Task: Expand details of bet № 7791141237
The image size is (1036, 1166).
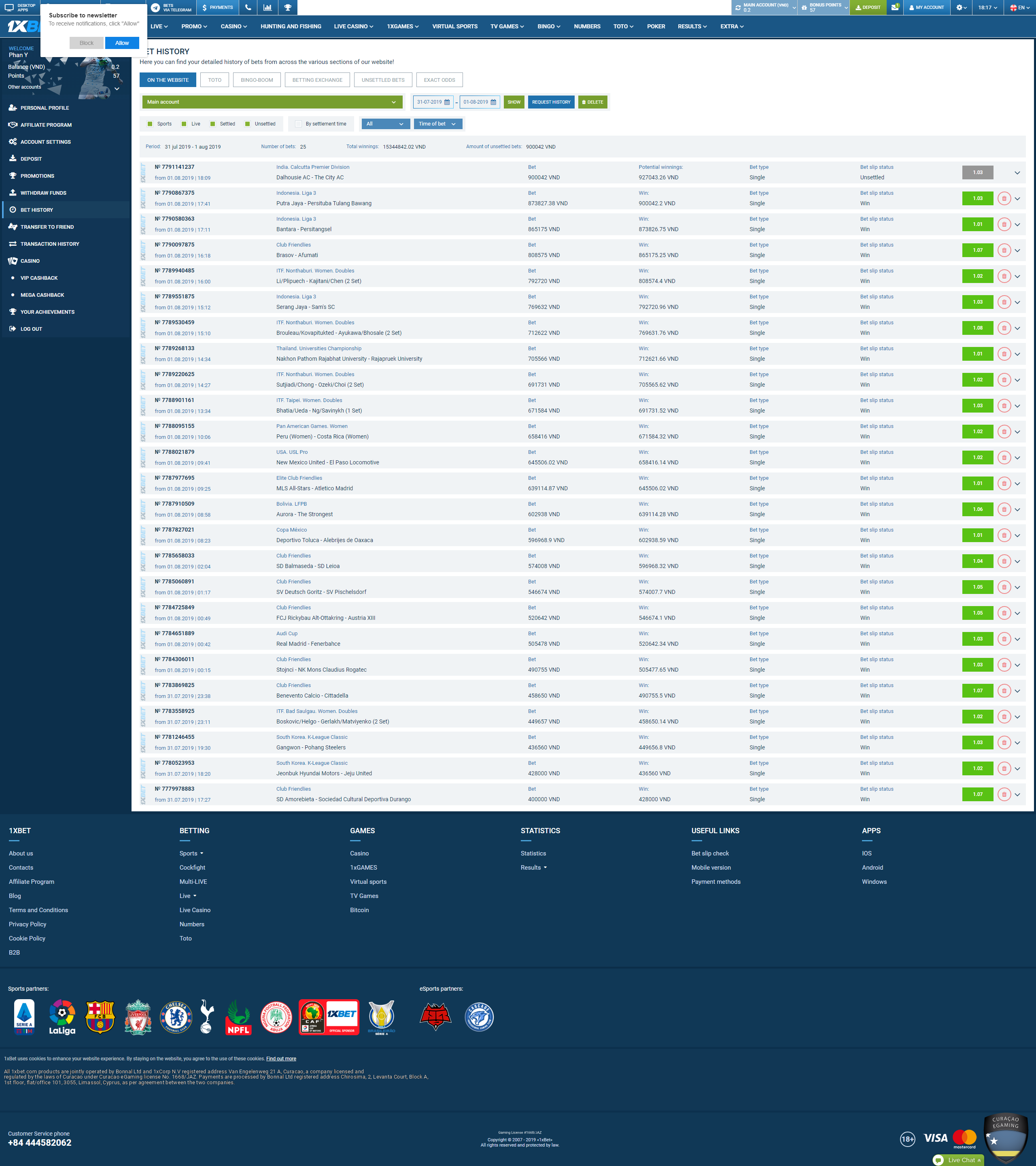Action: coord(1017,172)
